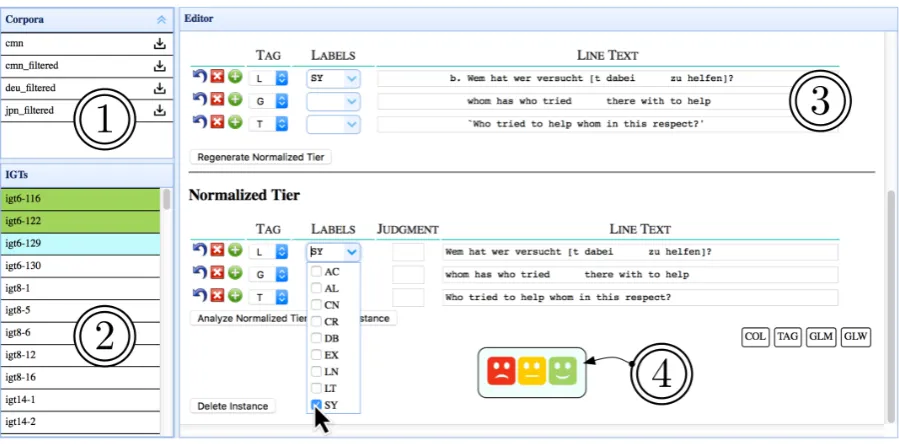Close normalized SY labels dropdown
899x444 pixels.
click(352, 251)
